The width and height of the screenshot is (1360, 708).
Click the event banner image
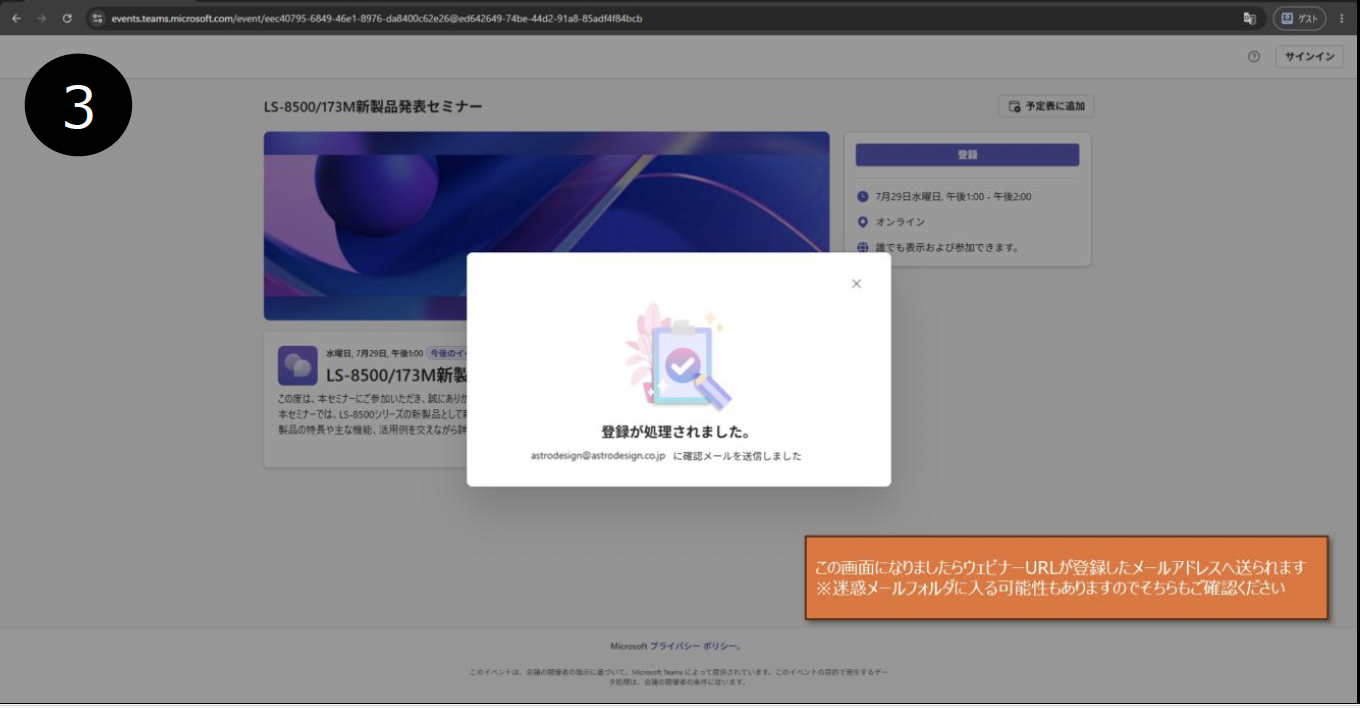(x=546, y=226)
